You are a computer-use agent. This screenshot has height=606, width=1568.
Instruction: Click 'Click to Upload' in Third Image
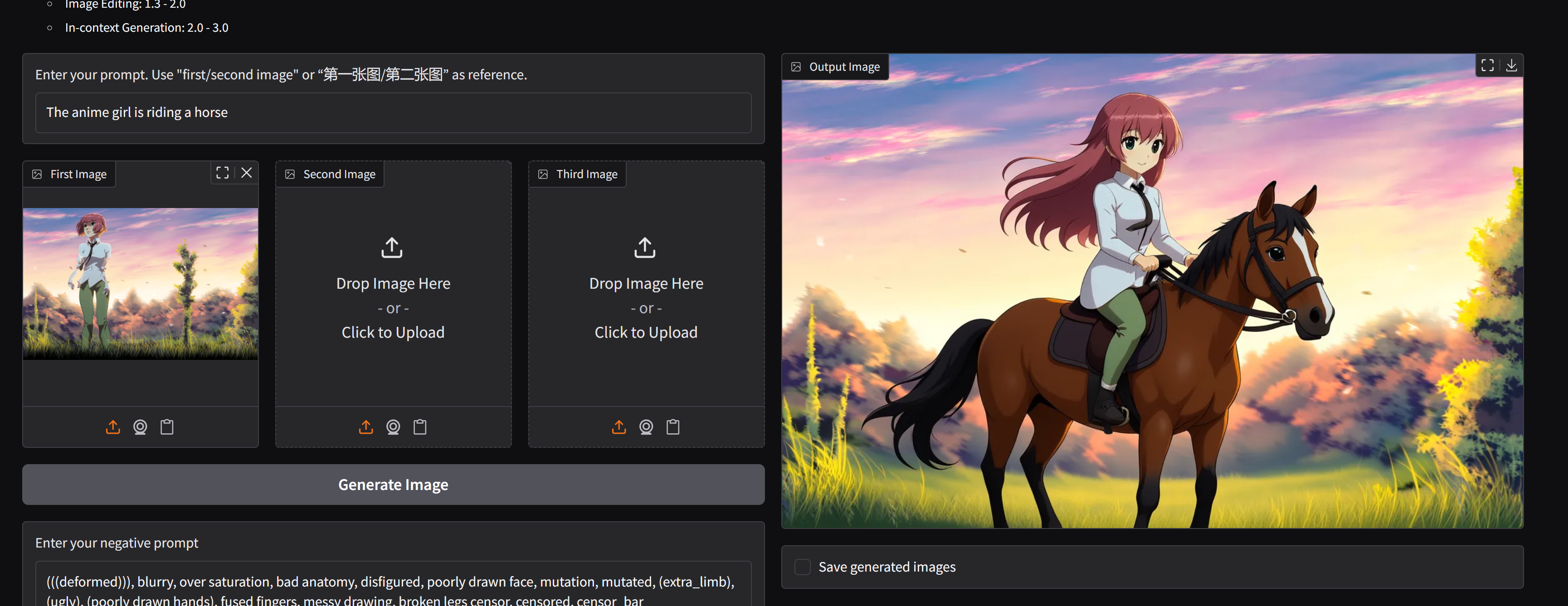646,332
